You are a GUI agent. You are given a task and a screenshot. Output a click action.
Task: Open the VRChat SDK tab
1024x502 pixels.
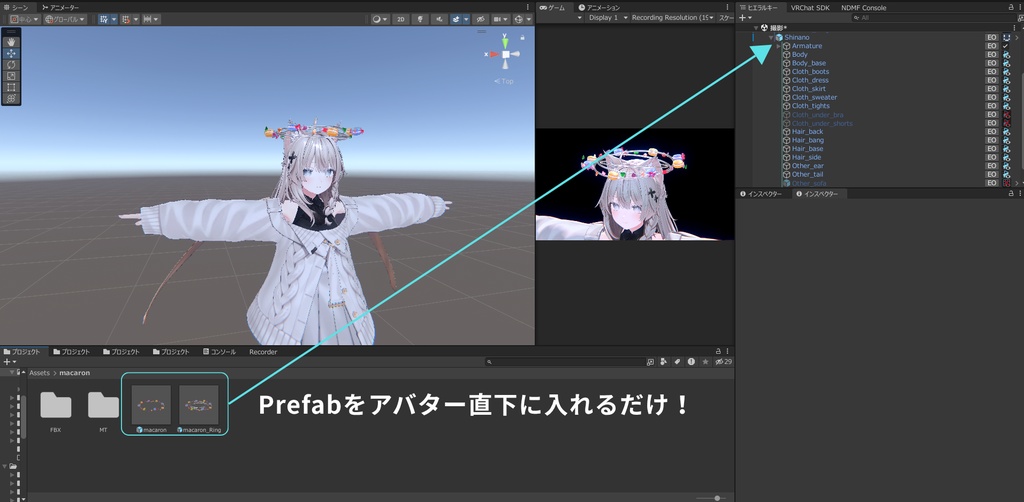pos(810,7)
